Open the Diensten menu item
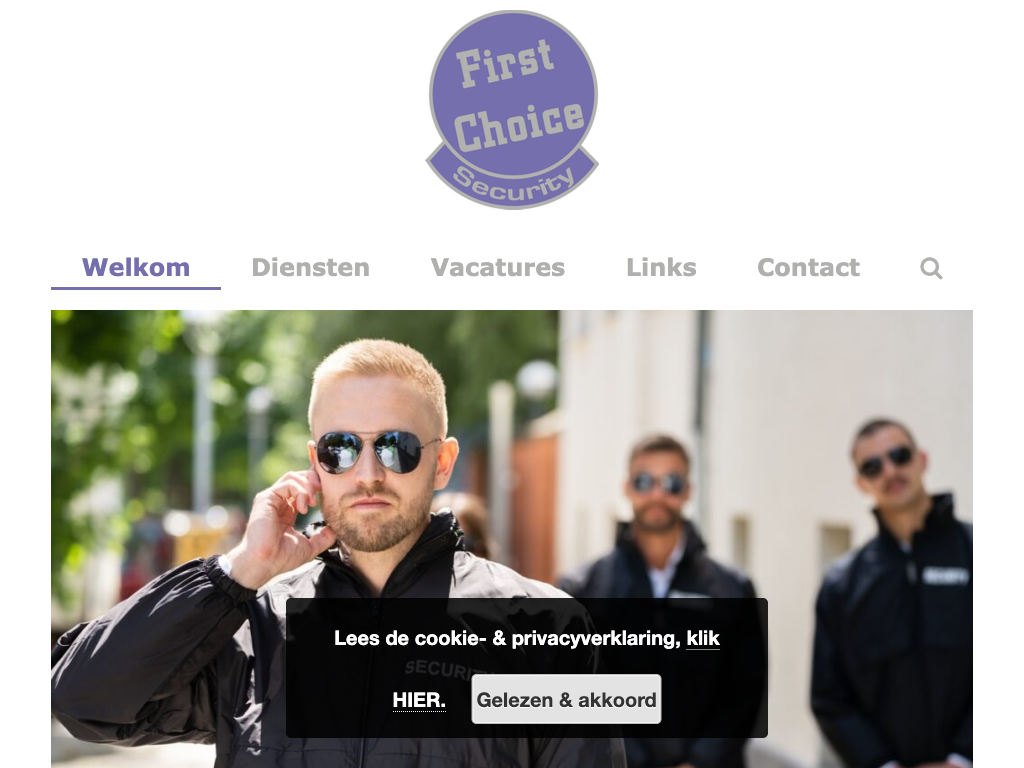This screenshot has width=1024, height=768. (x=311, y=268)
